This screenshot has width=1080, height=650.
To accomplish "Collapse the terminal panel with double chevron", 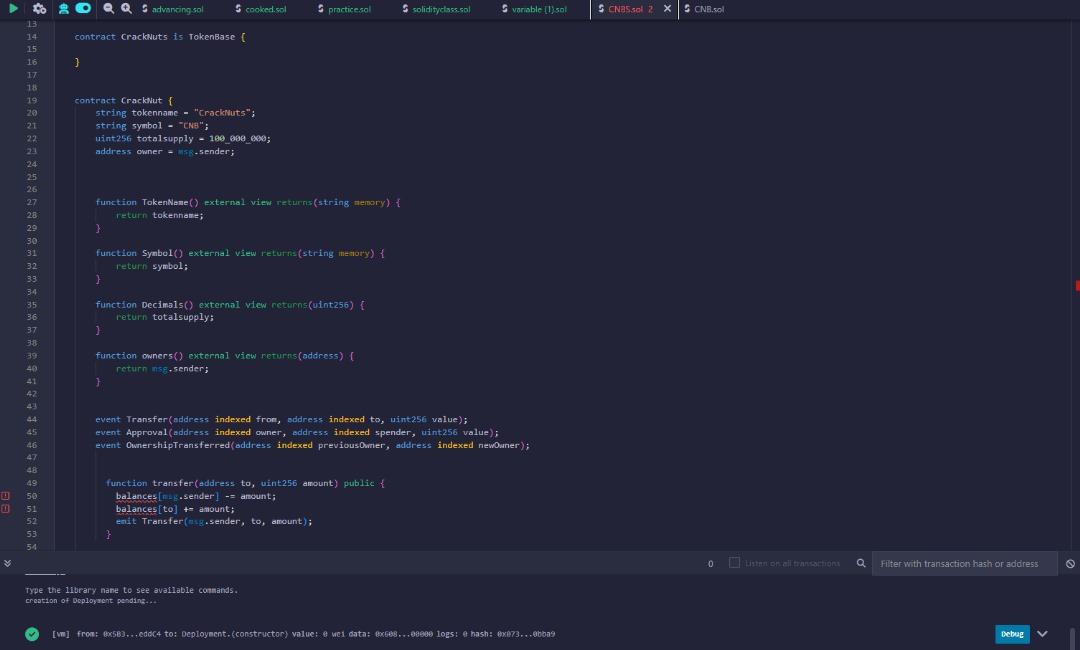I will [8, 563].
